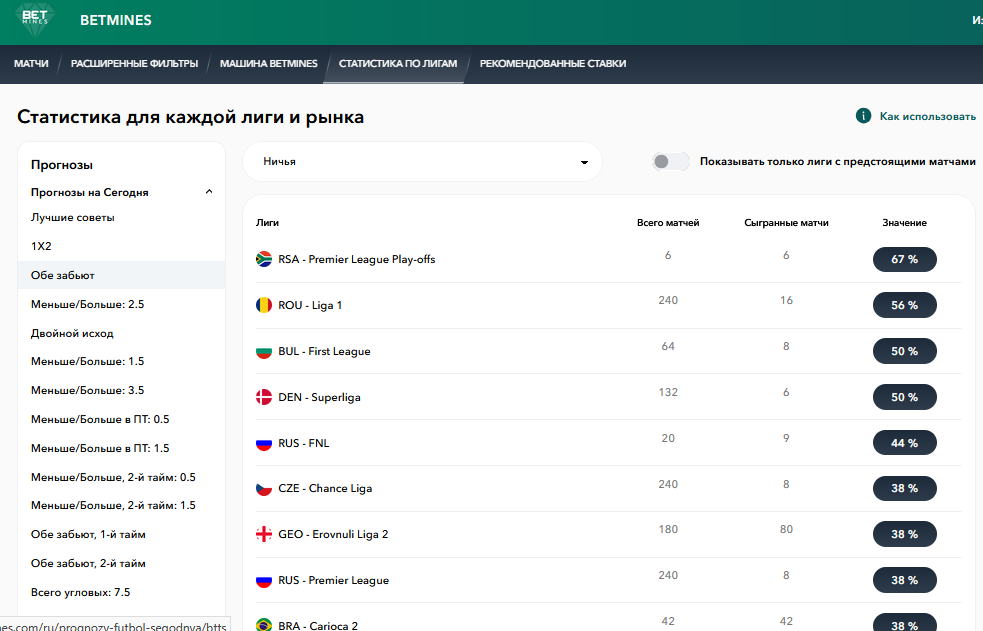Click the Значение column header

pos(904,222)
